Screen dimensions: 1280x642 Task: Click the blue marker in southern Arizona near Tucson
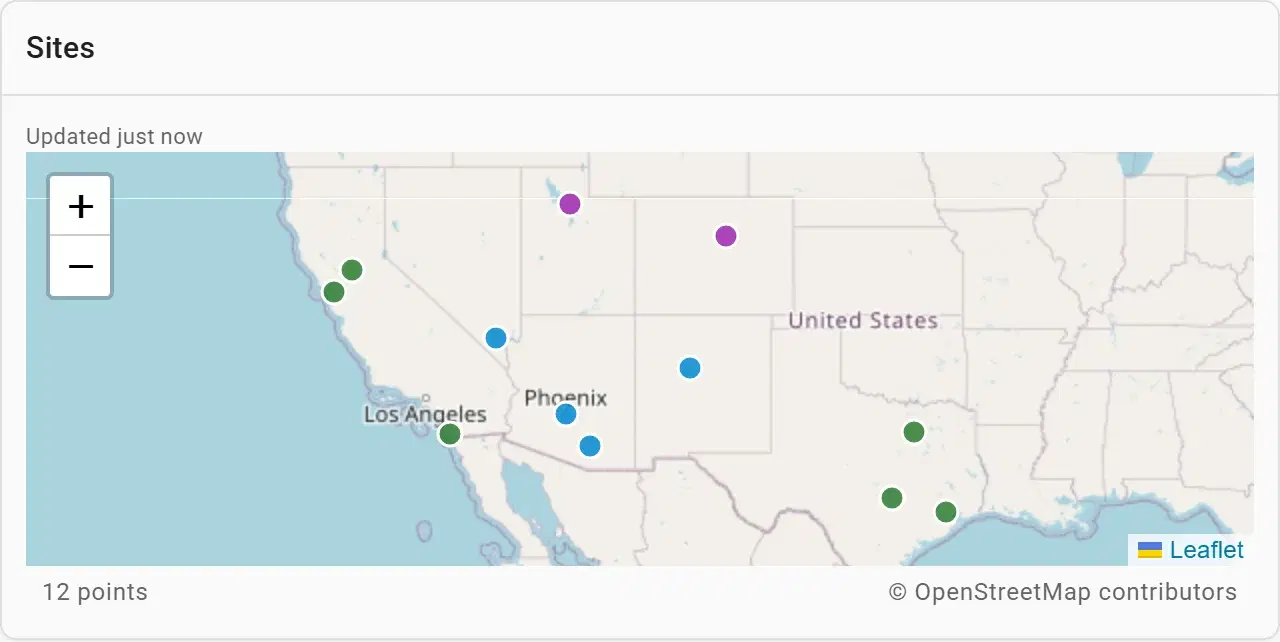[x=590, y=446]
